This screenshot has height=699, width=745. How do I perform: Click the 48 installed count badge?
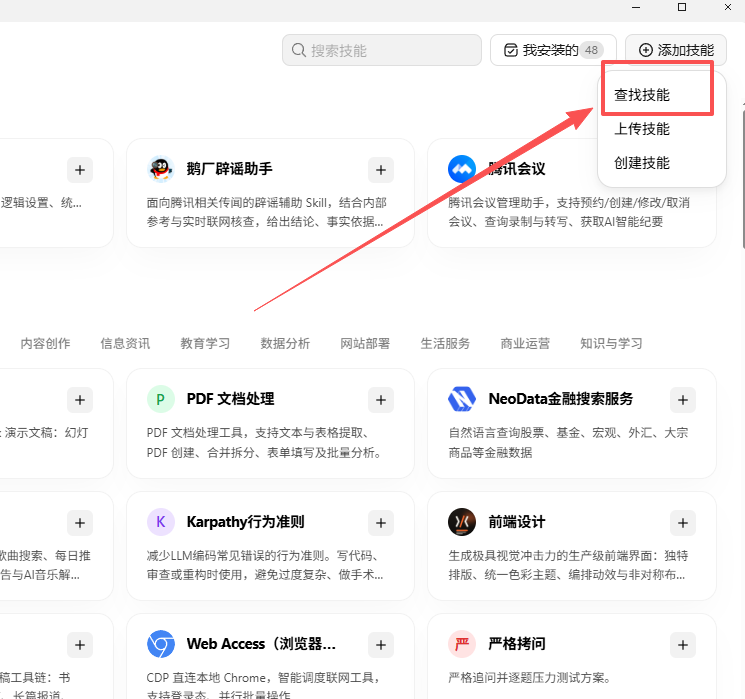click(591, 50)
